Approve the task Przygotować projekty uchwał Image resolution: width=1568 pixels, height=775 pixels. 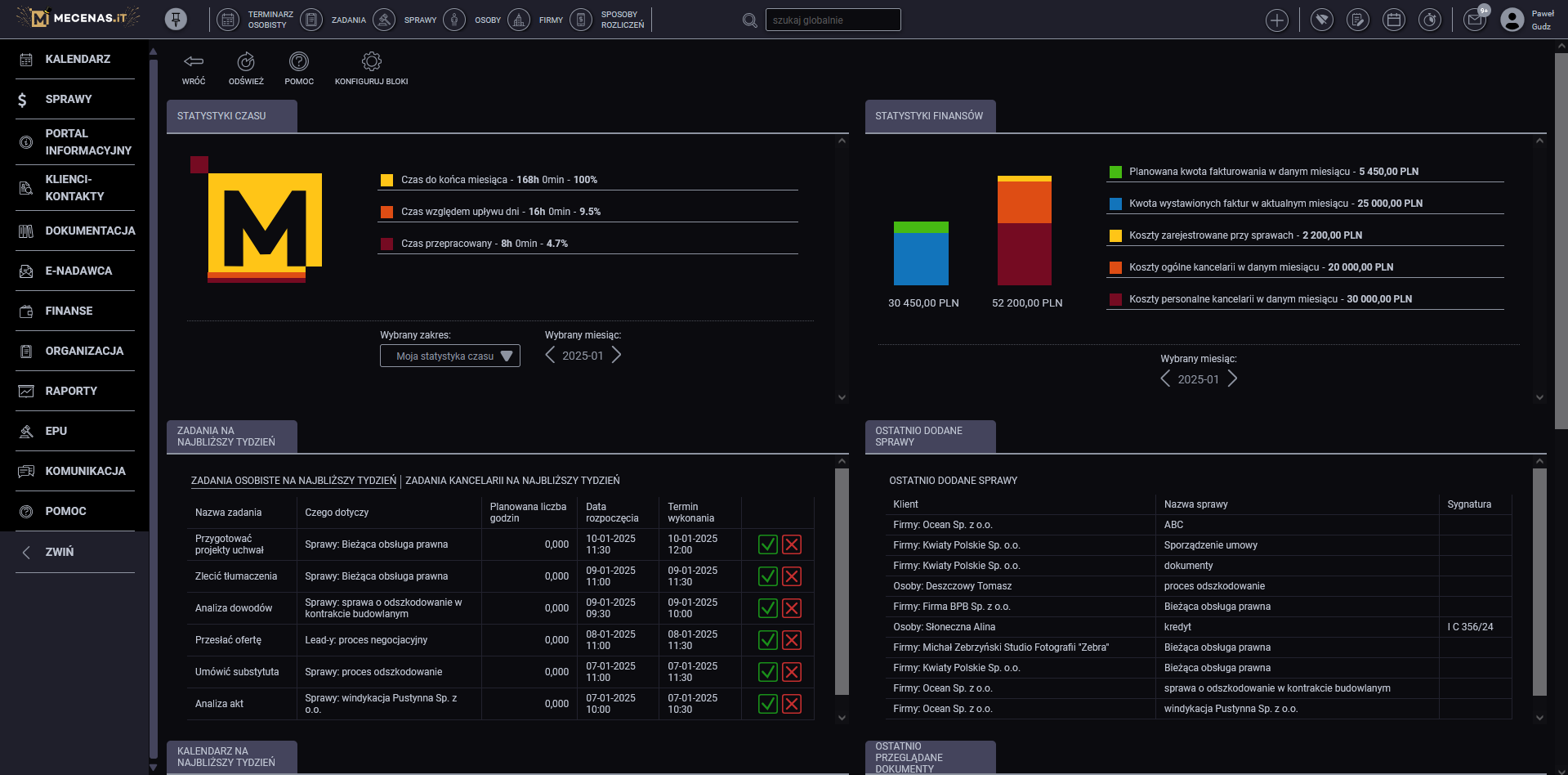click(x=766, y=544)
